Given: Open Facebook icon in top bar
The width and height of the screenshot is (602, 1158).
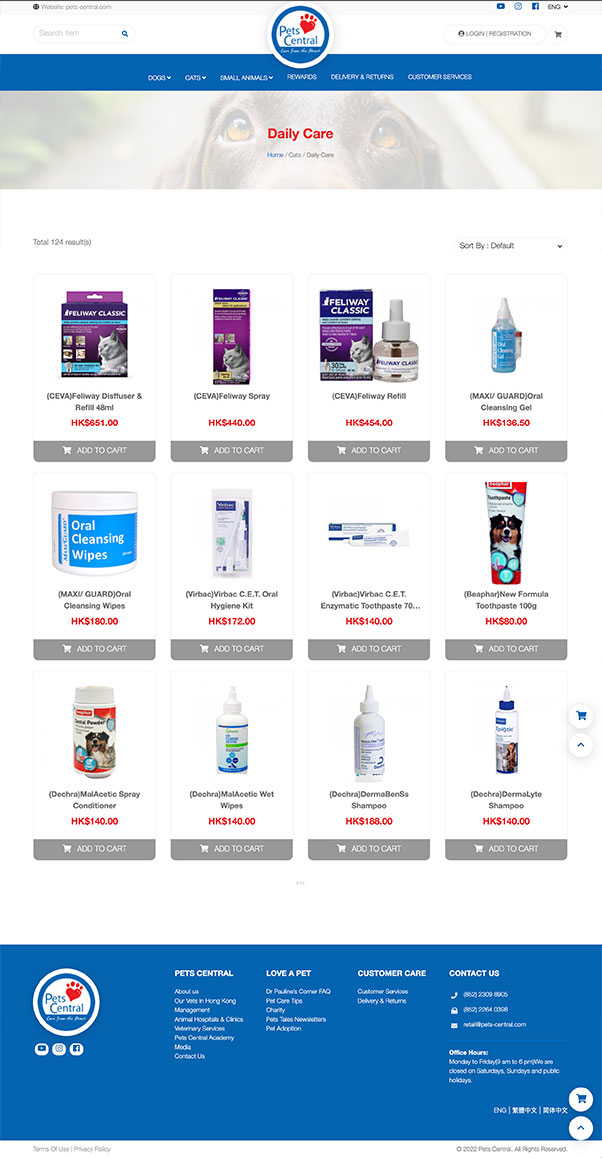Looking at the screenshot, I should 535,6.
